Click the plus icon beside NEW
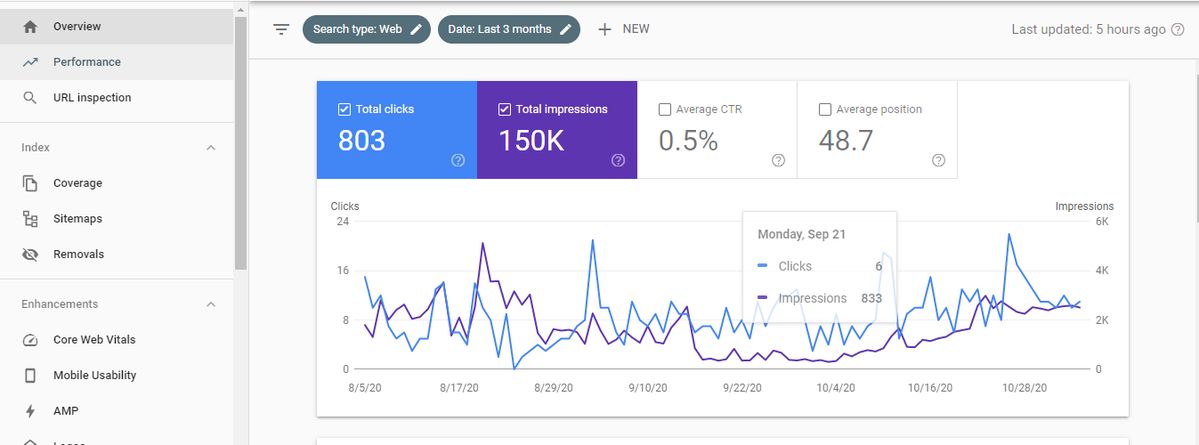 point(605,29)
